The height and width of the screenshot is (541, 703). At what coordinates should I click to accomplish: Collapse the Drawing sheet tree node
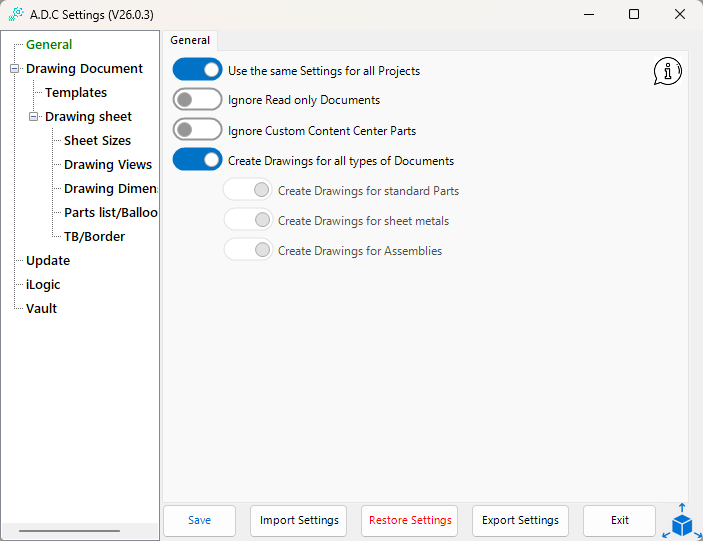coord(33,117)
